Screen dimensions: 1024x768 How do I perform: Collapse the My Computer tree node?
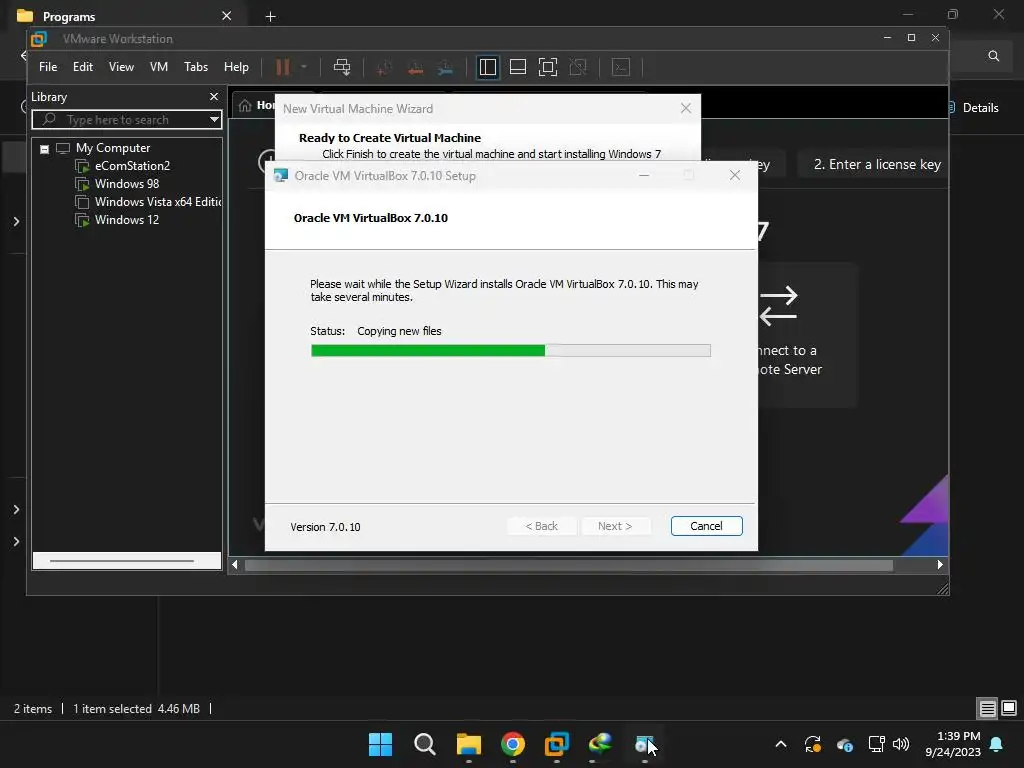(44, 149)
